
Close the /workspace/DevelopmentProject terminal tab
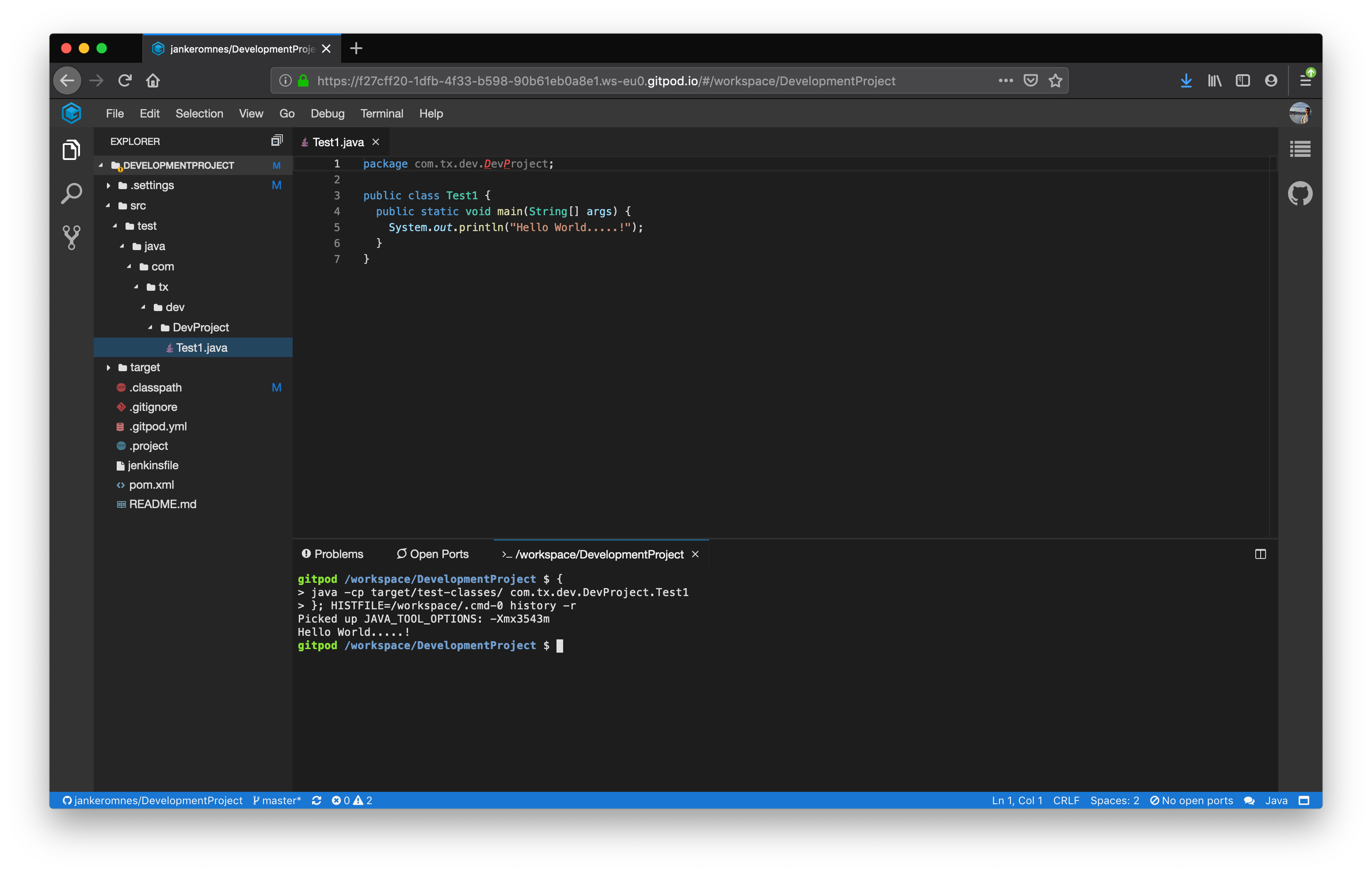tap(695, 554)
